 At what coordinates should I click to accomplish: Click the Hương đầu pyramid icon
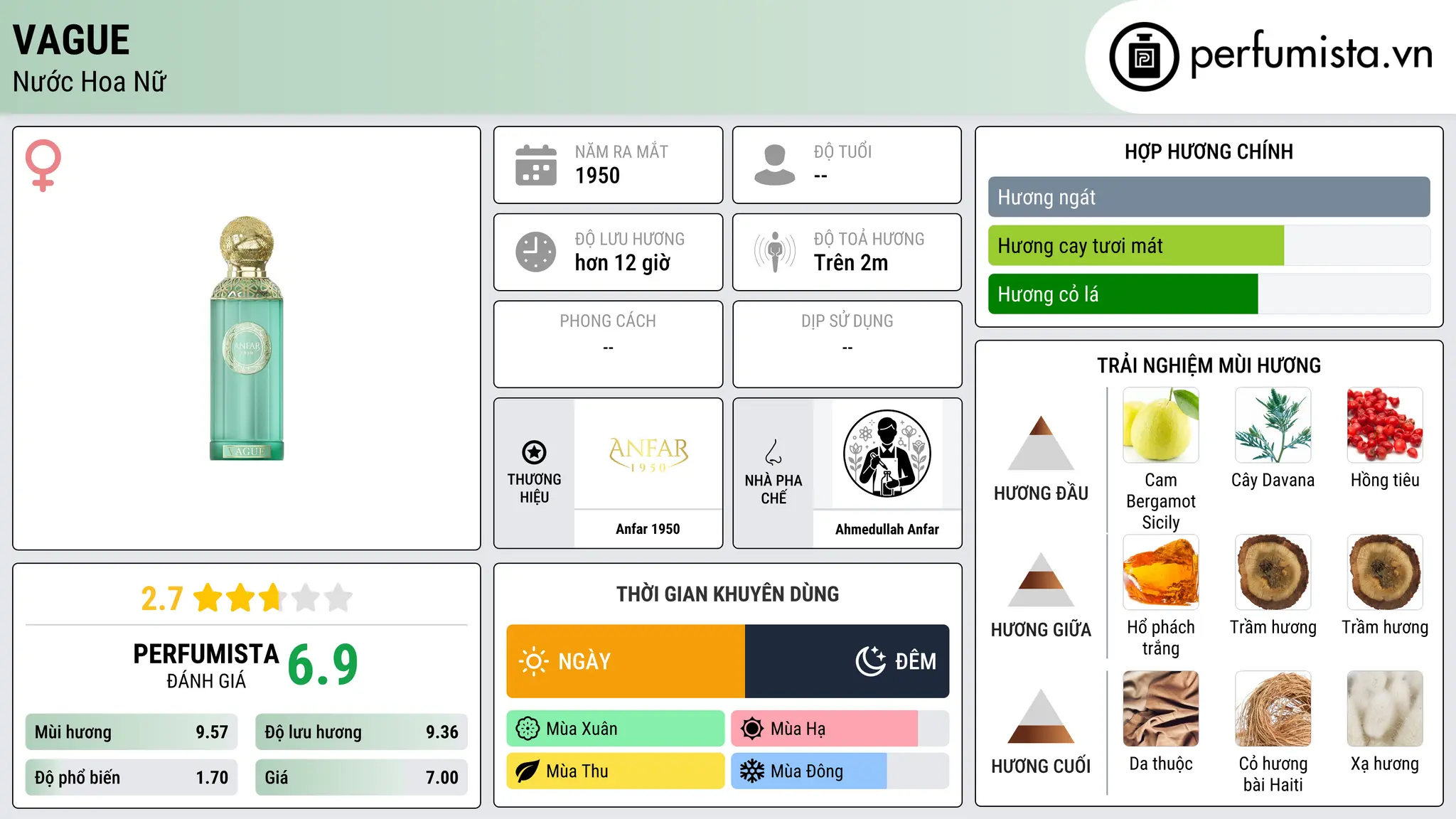1041,443
